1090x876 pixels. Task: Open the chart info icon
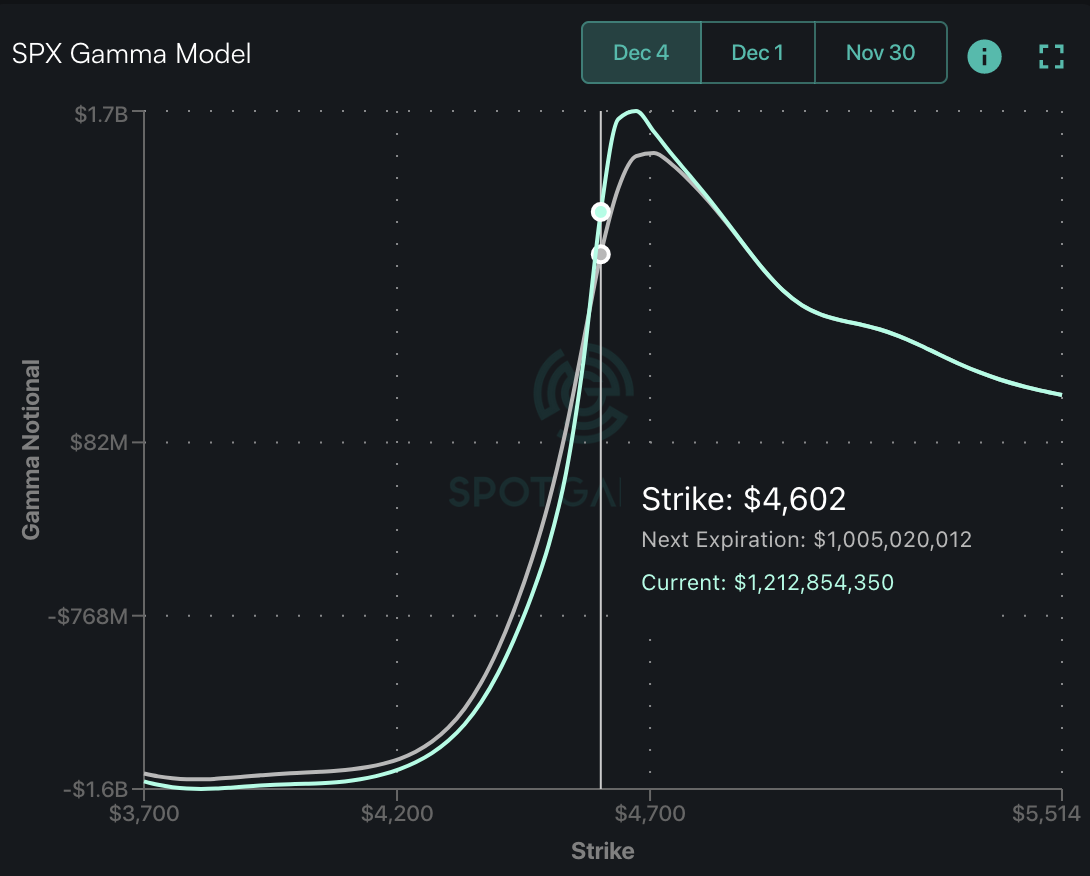click(984, 56)
